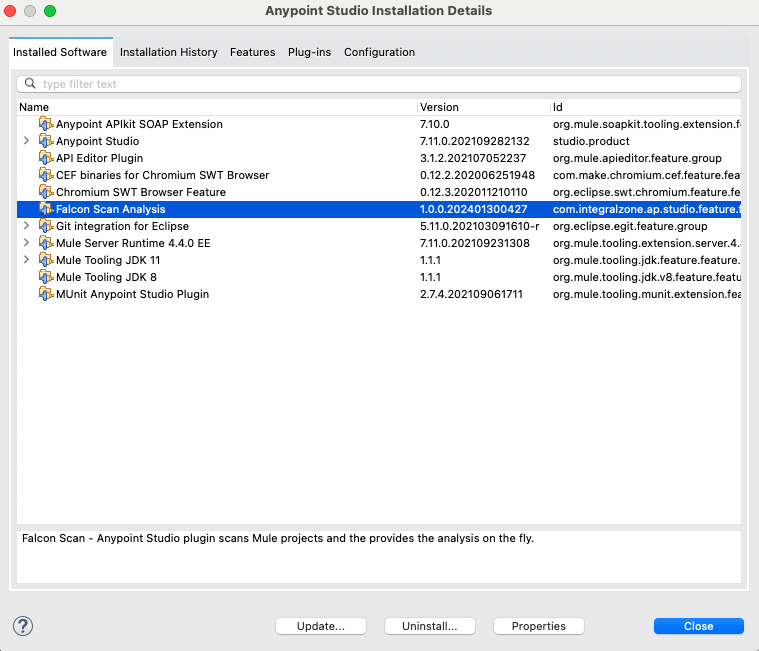This screenshot has height=651, width=759.
Task: Sort by the Id column header
Action: click(646, 107)
